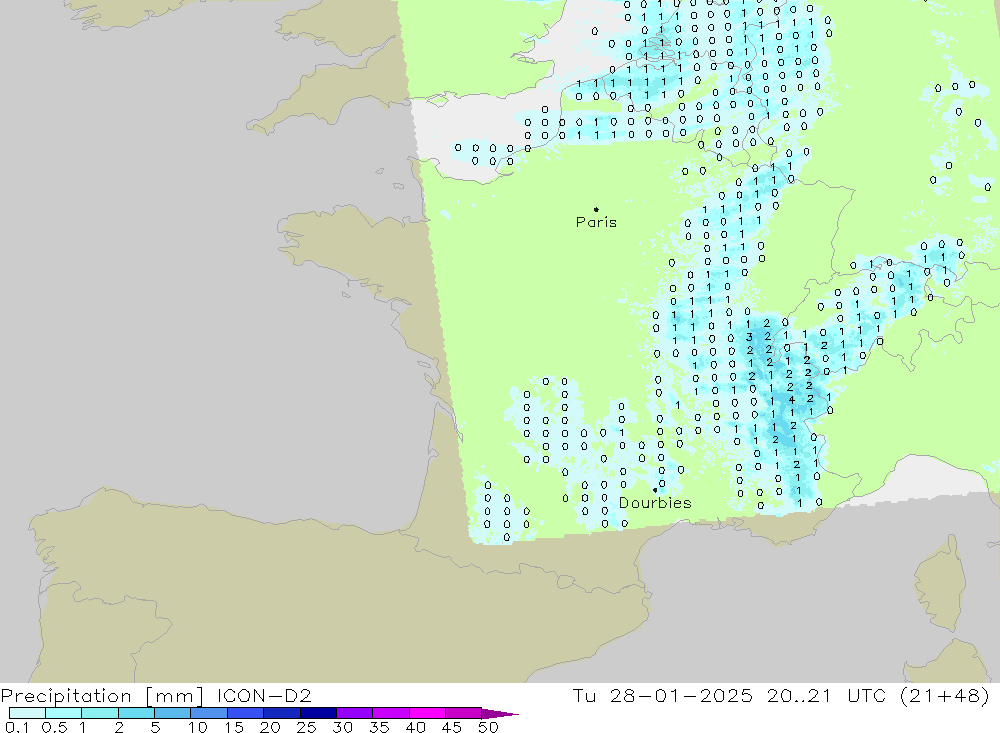Viewport: 1000px width, 733px height.
Task: Click the legend label '15'
Action: tap(234, 727)
